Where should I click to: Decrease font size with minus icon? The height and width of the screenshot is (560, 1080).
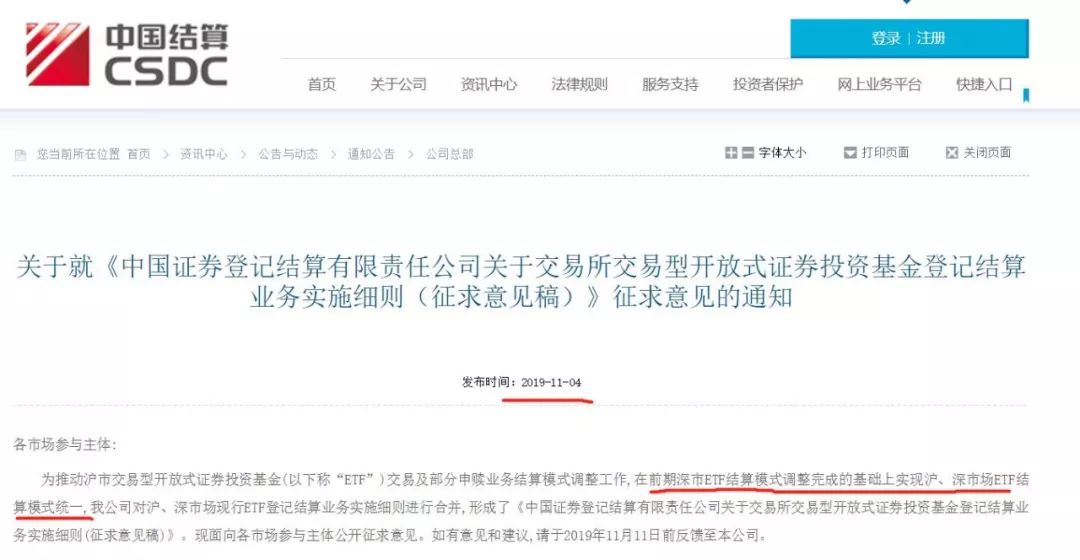click(747, 152)
